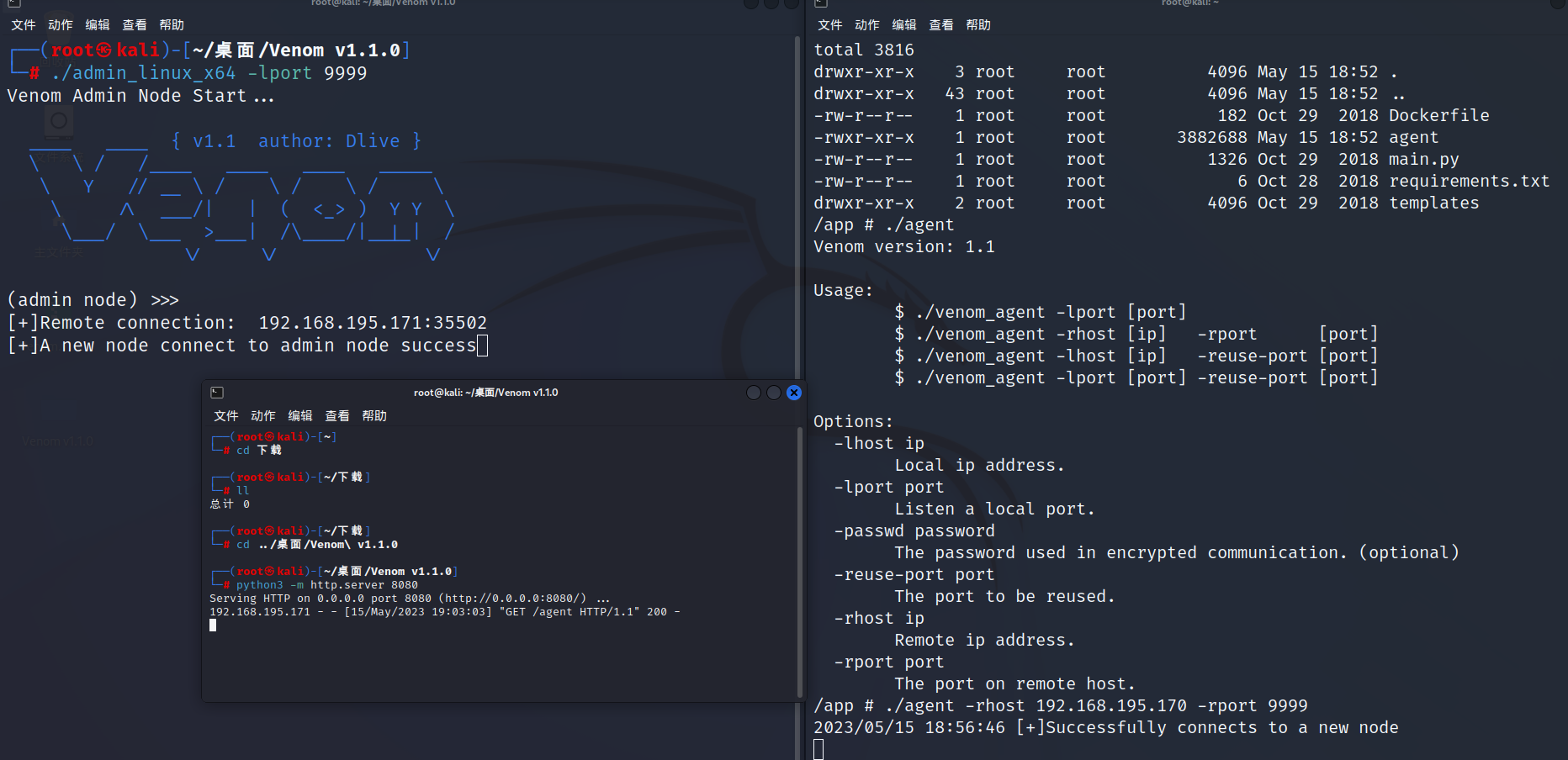Minimize the center Venom v1.1.0 terminal window
The width and height of the screenshot is (1568, 760).
click(x=753, y=392)
